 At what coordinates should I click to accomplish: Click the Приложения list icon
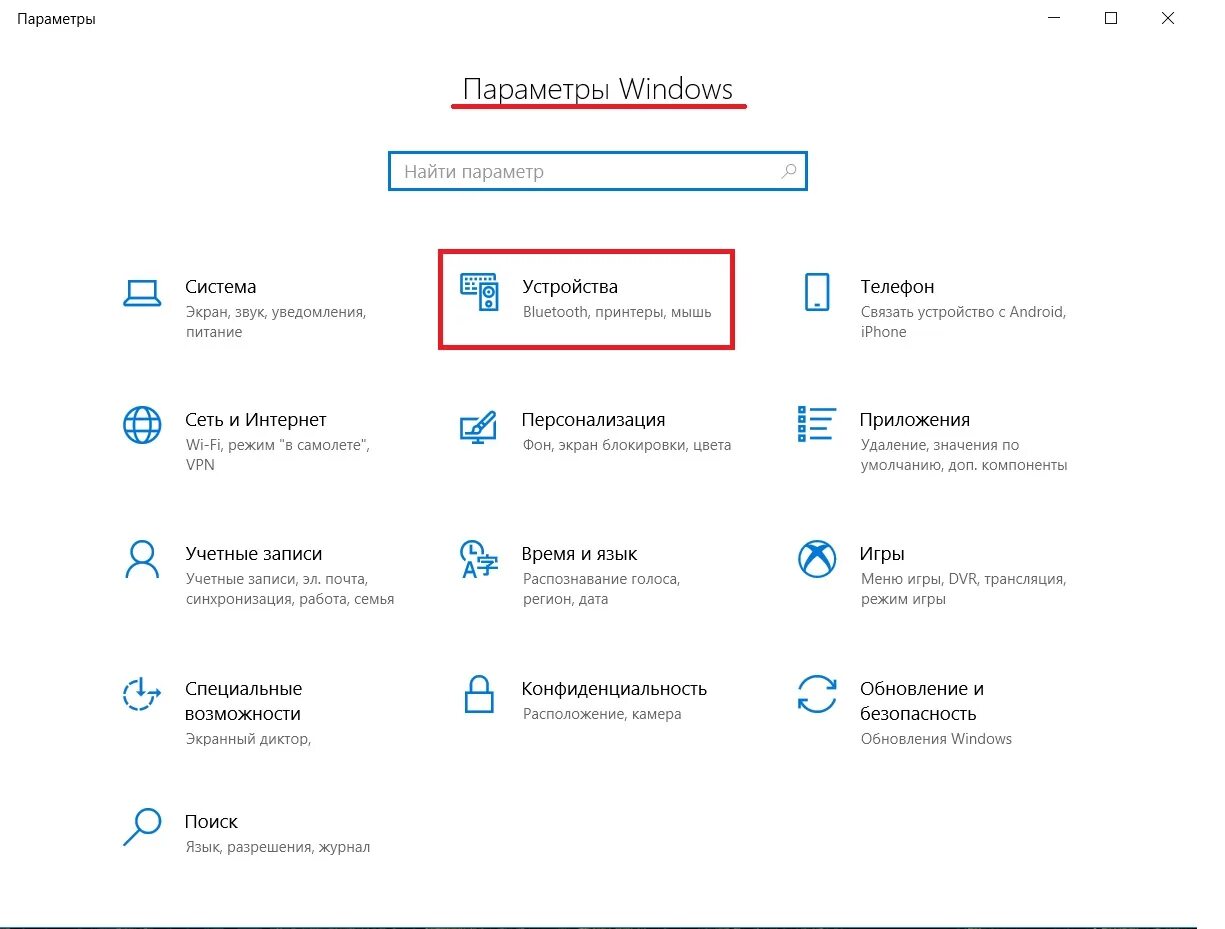(816, 424)
